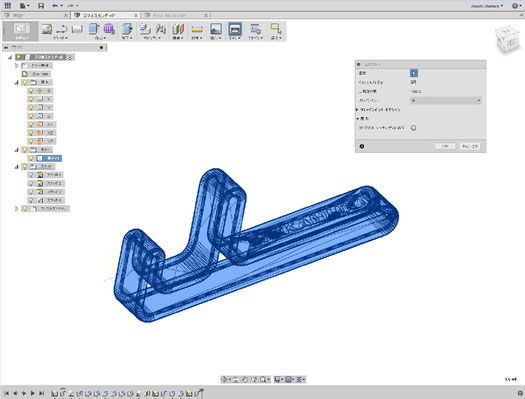525x399 pixels.
Task: Click the green Select rectangle tool icon
Action: tap(276, 29)
